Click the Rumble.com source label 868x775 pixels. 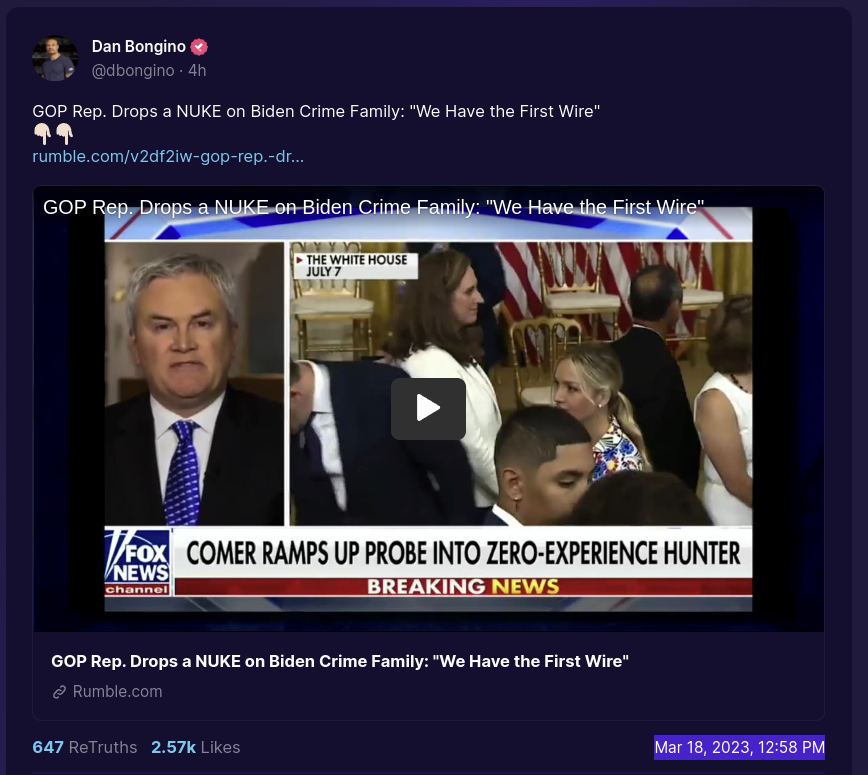pyautogui.click(x=117, y=691)
